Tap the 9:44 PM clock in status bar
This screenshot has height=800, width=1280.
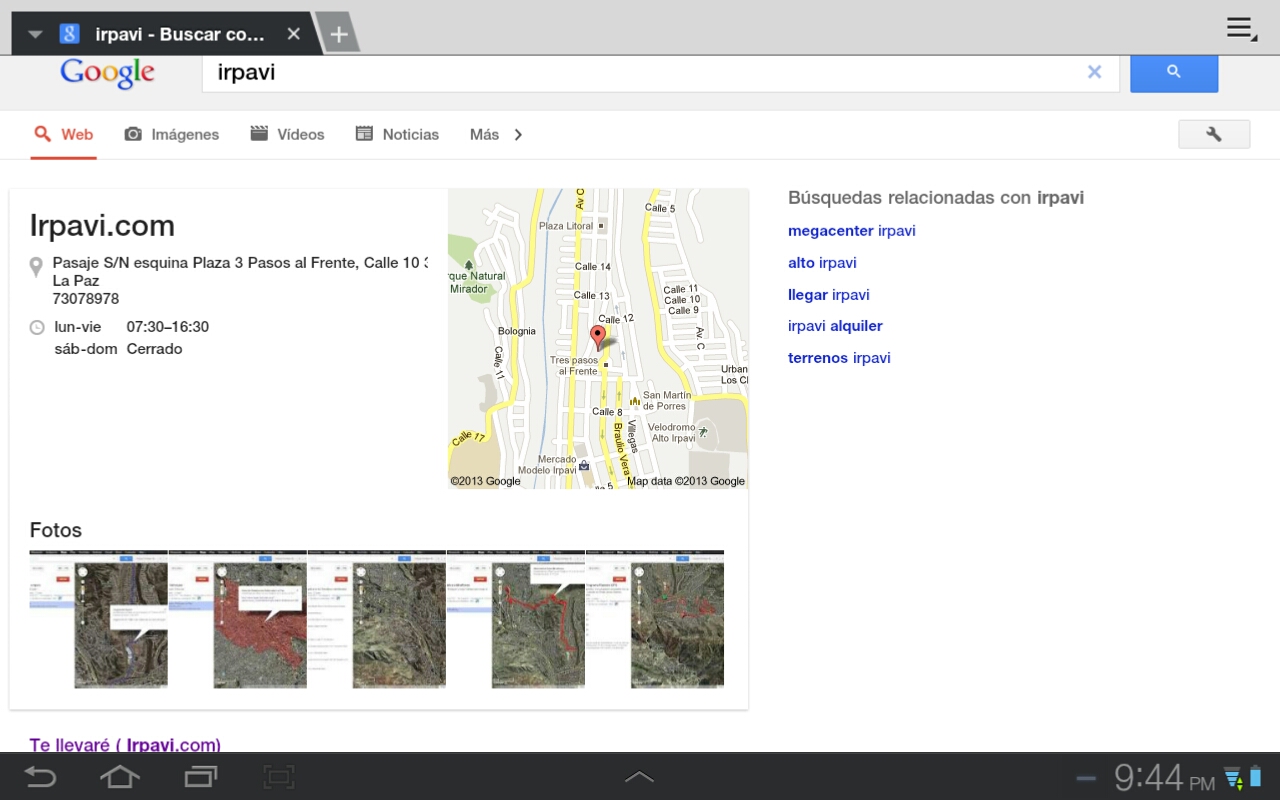point(1164,777)
